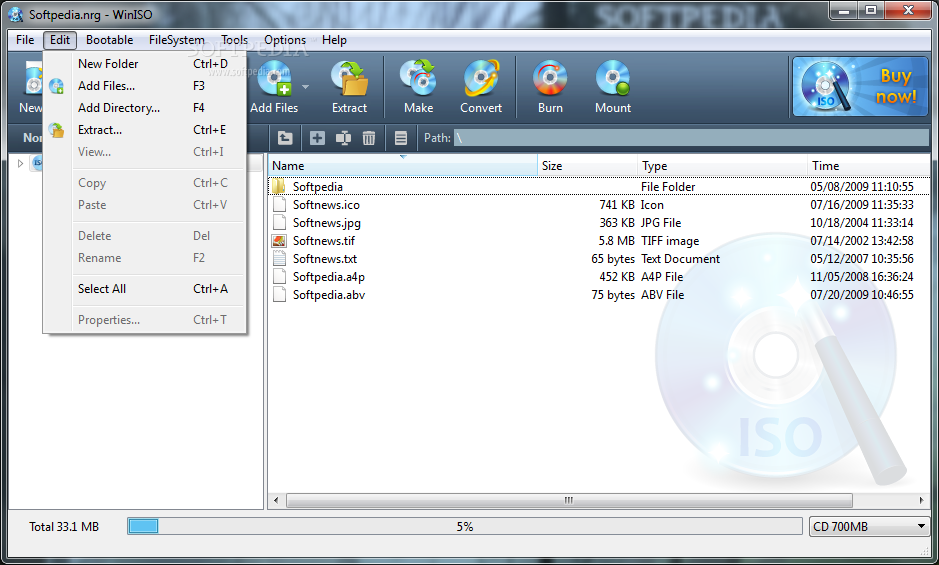The image size is (939, 565).
Task: Expand the ISO tree node
Action: (x=20, y=163)
